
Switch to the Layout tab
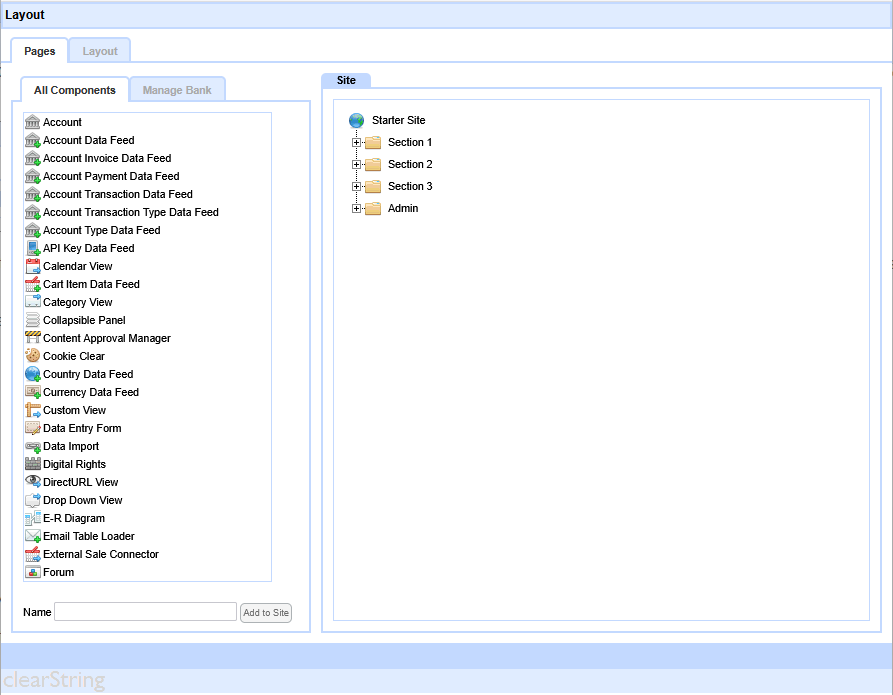[x=100, y=51]
